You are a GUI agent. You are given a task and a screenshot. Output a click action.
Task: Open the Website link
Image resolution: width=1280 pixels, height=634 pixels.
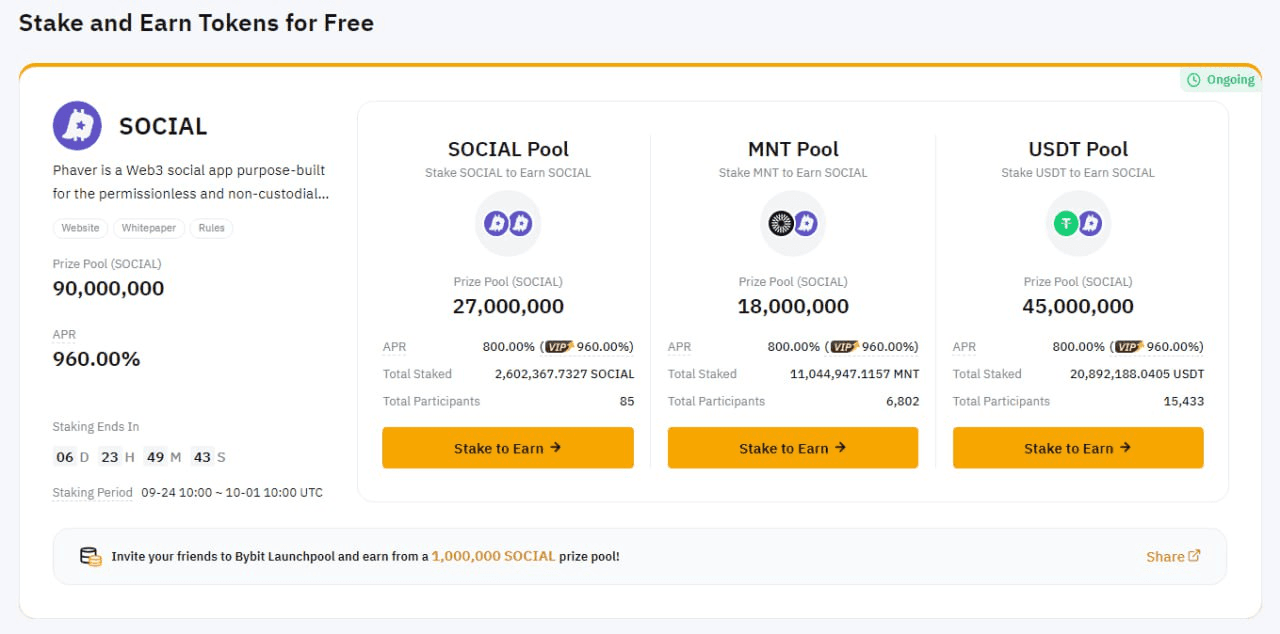pos(80,228)
